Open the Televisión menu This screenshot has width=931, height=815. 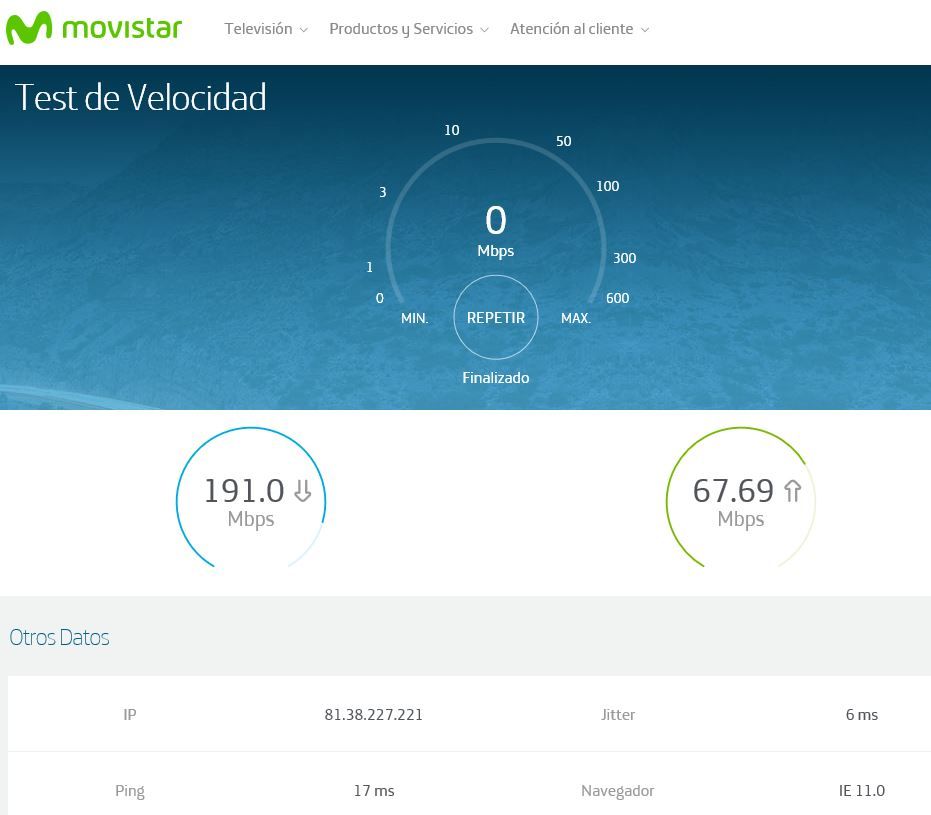click(x=258, y=29)
